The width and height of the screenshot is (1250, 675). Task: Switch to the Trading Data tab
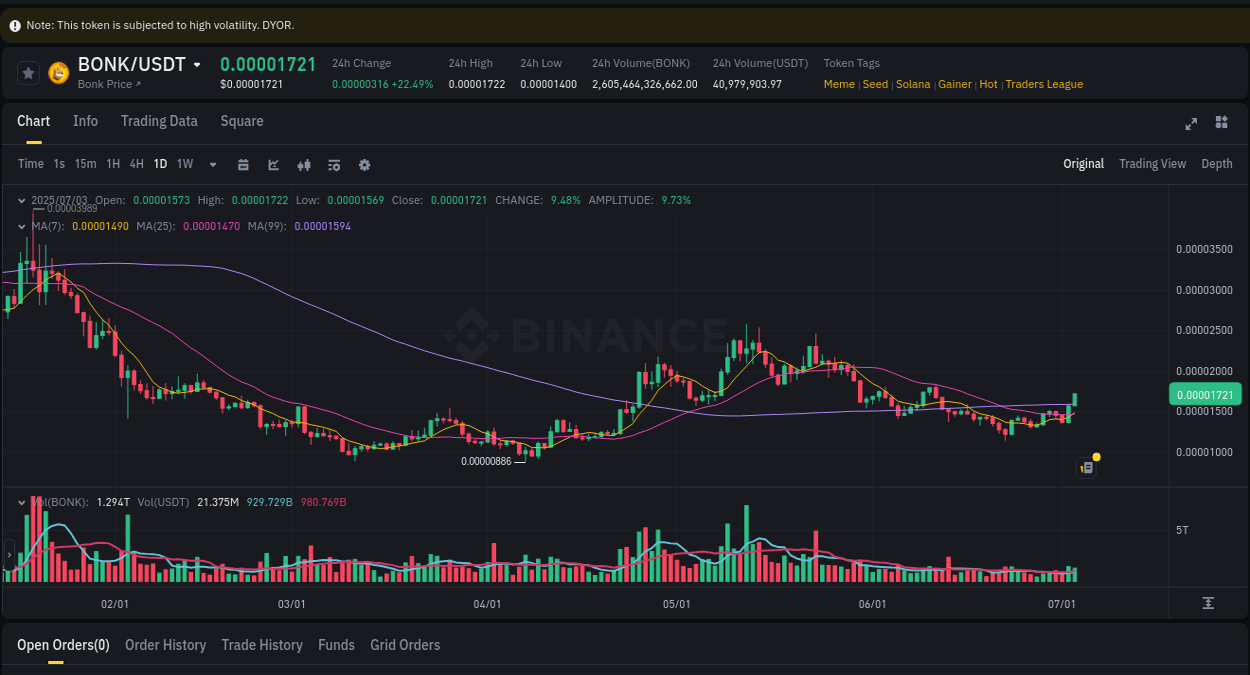click(159, 120)
